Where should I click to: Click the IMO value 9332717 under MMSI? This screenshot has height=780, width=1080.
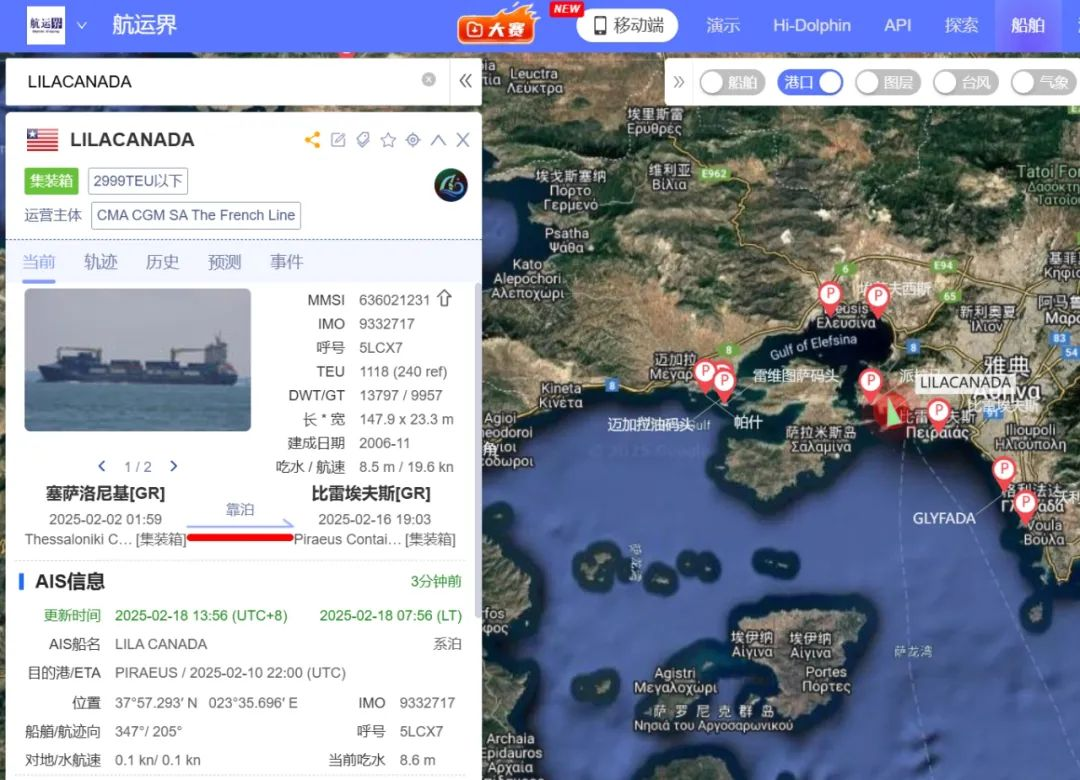point(387,324)
